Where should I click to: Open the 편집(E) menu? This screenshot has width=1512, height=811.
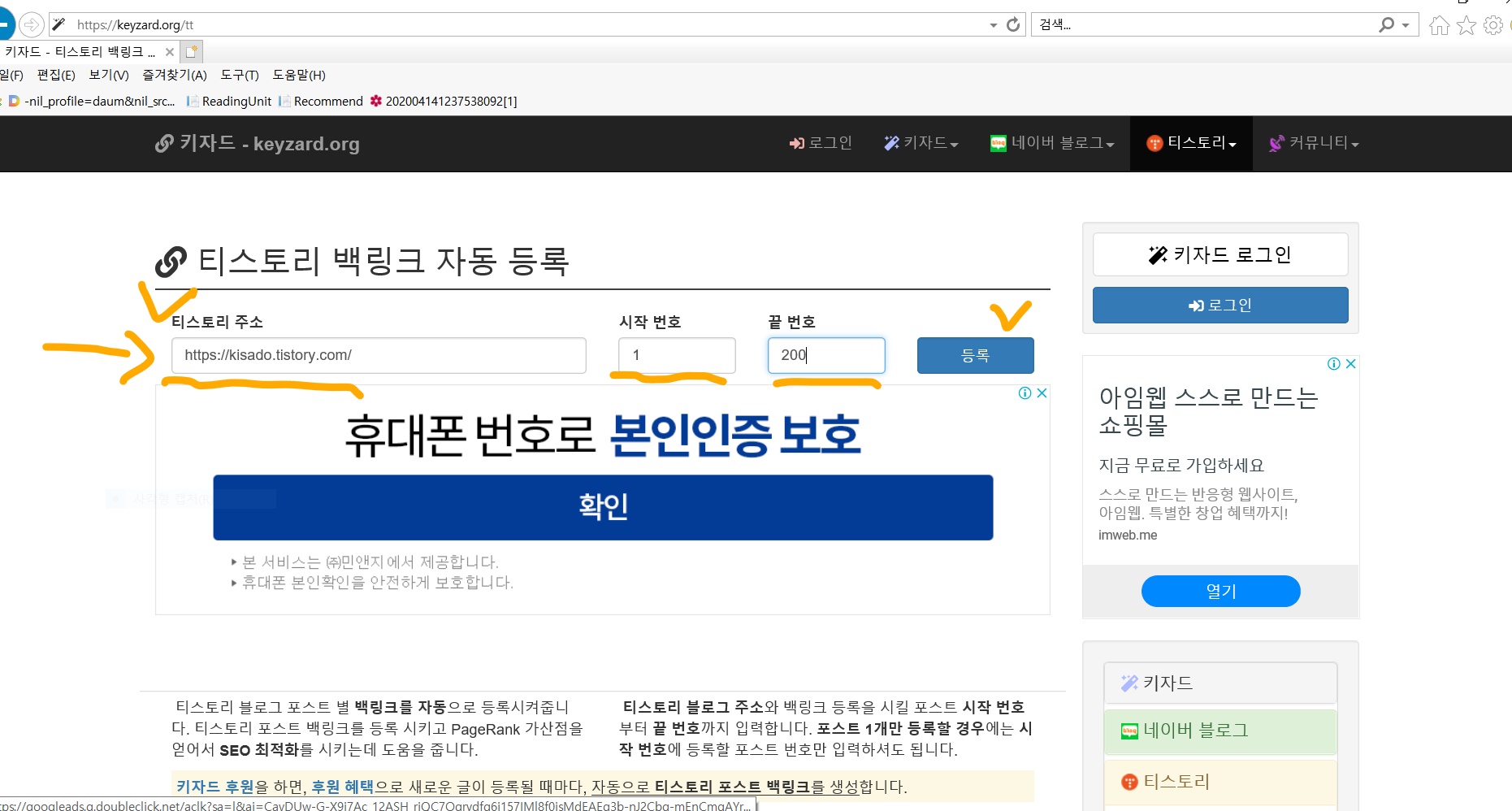click(x=56, y=75)
